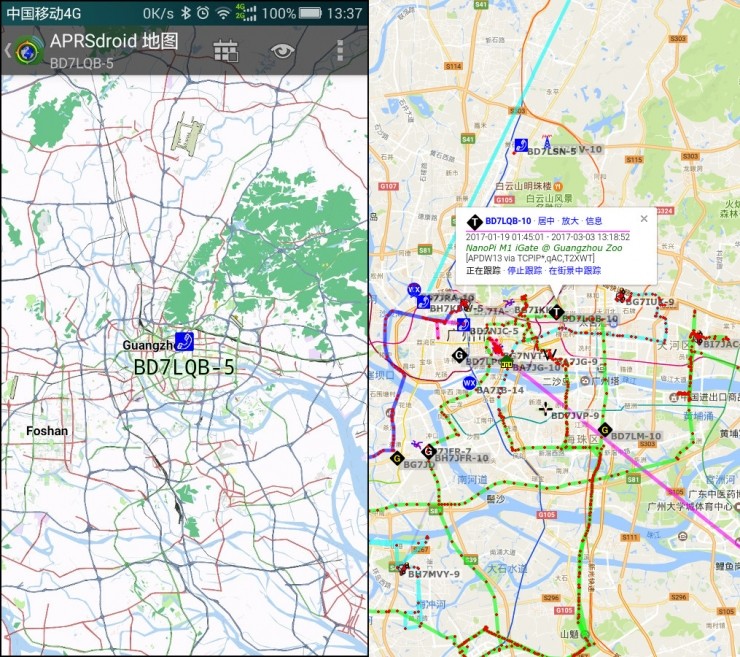Tap the BD7NJC-5 station label
This screenshot has width=740, height=657.
(x=494, y=331)
